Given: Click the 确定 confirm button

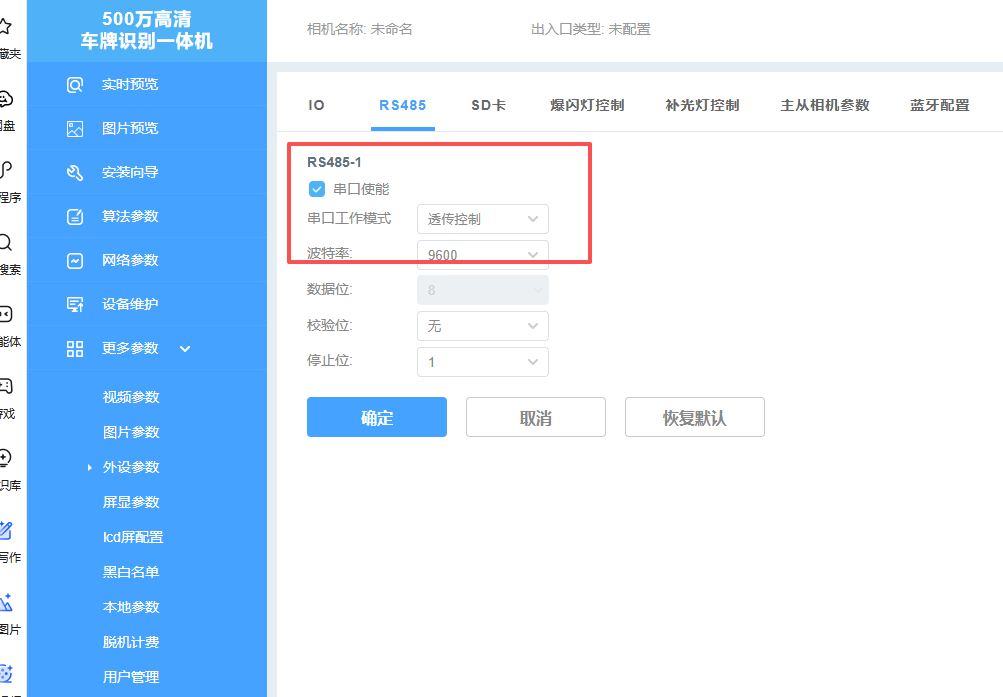Looking at the screenshot, I should [x=377, y=417].
